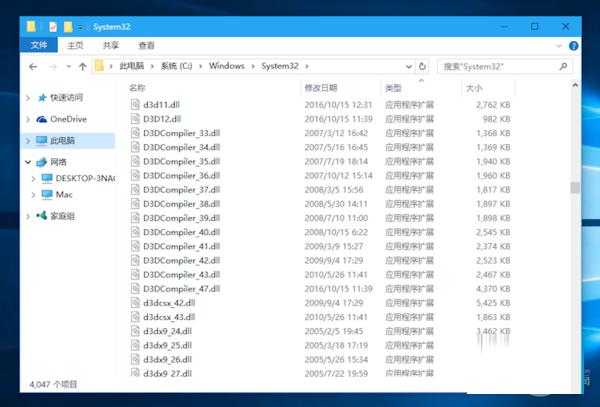Open Quick Access Toolbar customize dropdown

coord(80,28)
